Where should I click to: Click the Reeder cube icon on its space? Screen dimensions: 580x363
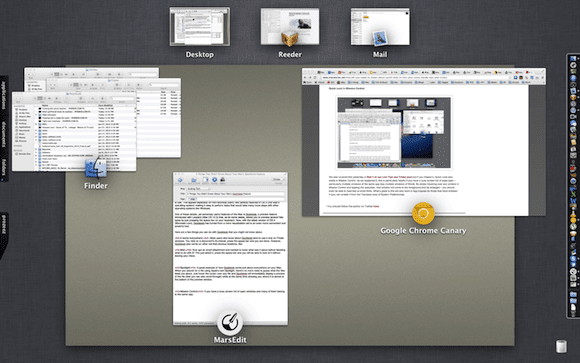290,39
